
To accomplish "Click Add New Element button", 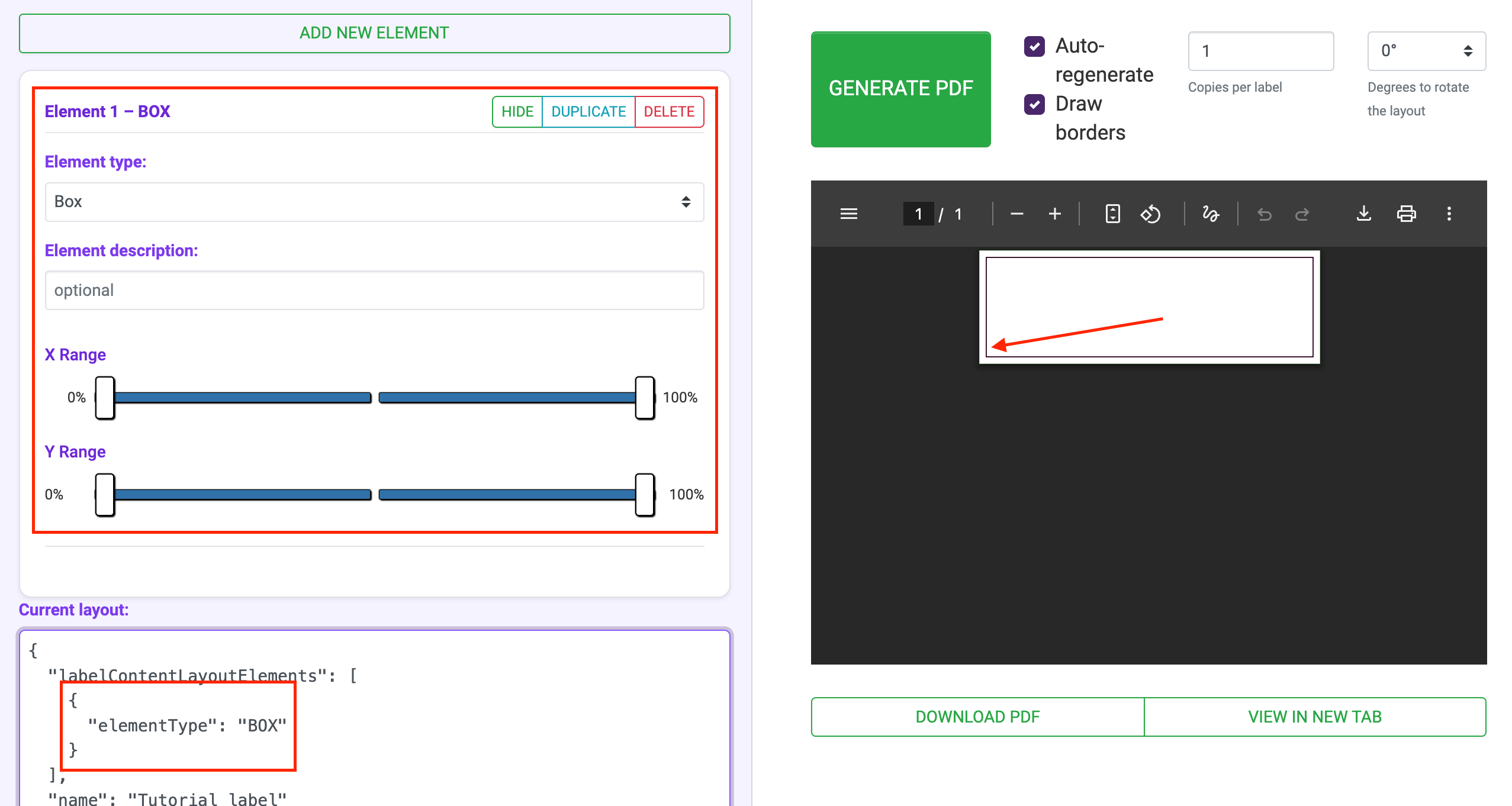I will click(374, 33).
